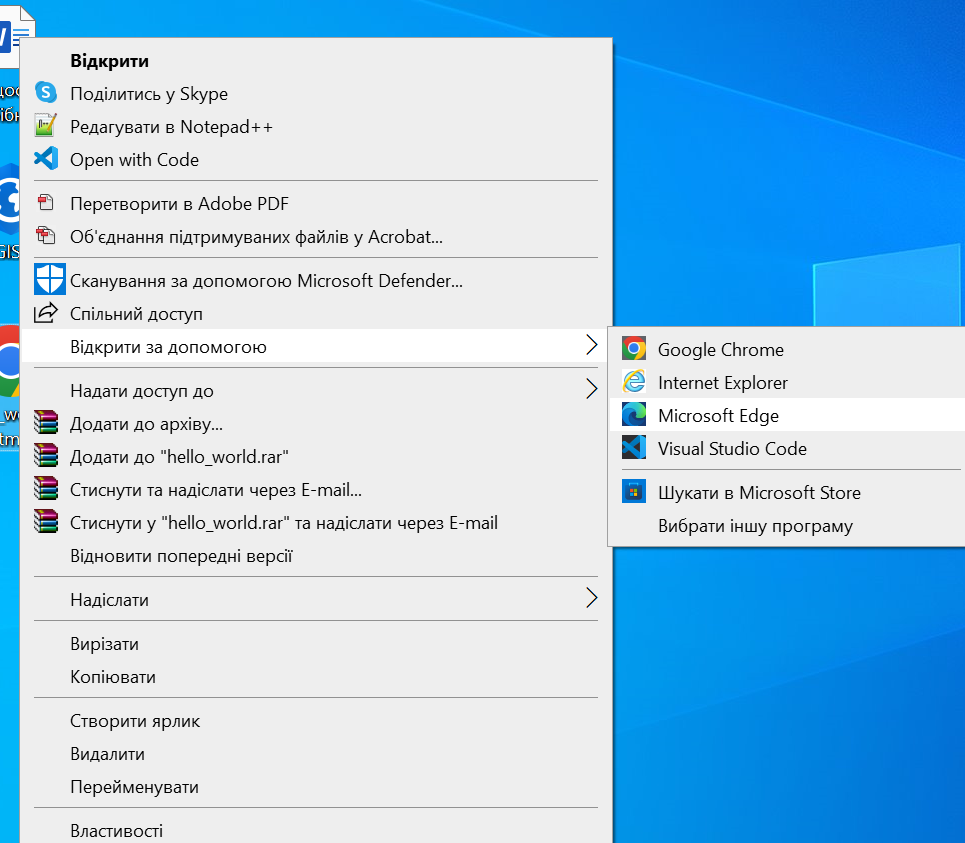Select Об'єднання підтримуваних файлів у Acrobat
The image size is (965, 843).
tap(317, 237)
